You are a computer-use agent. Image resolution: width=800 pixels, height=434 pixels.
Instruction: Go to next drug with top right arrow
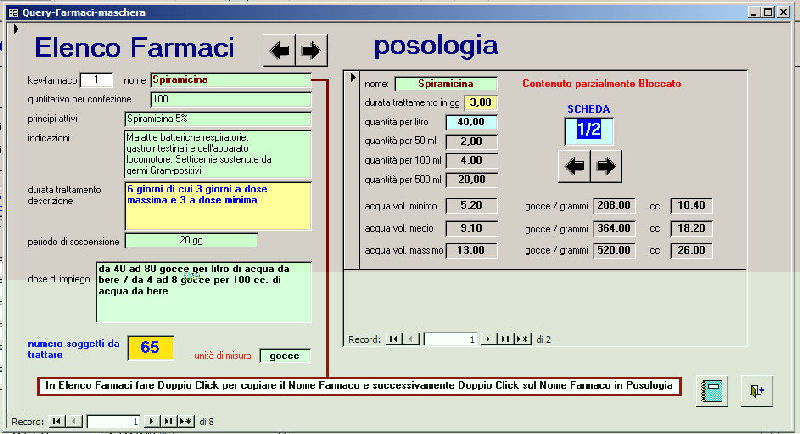pyautogui.click(x=310, y=49)
